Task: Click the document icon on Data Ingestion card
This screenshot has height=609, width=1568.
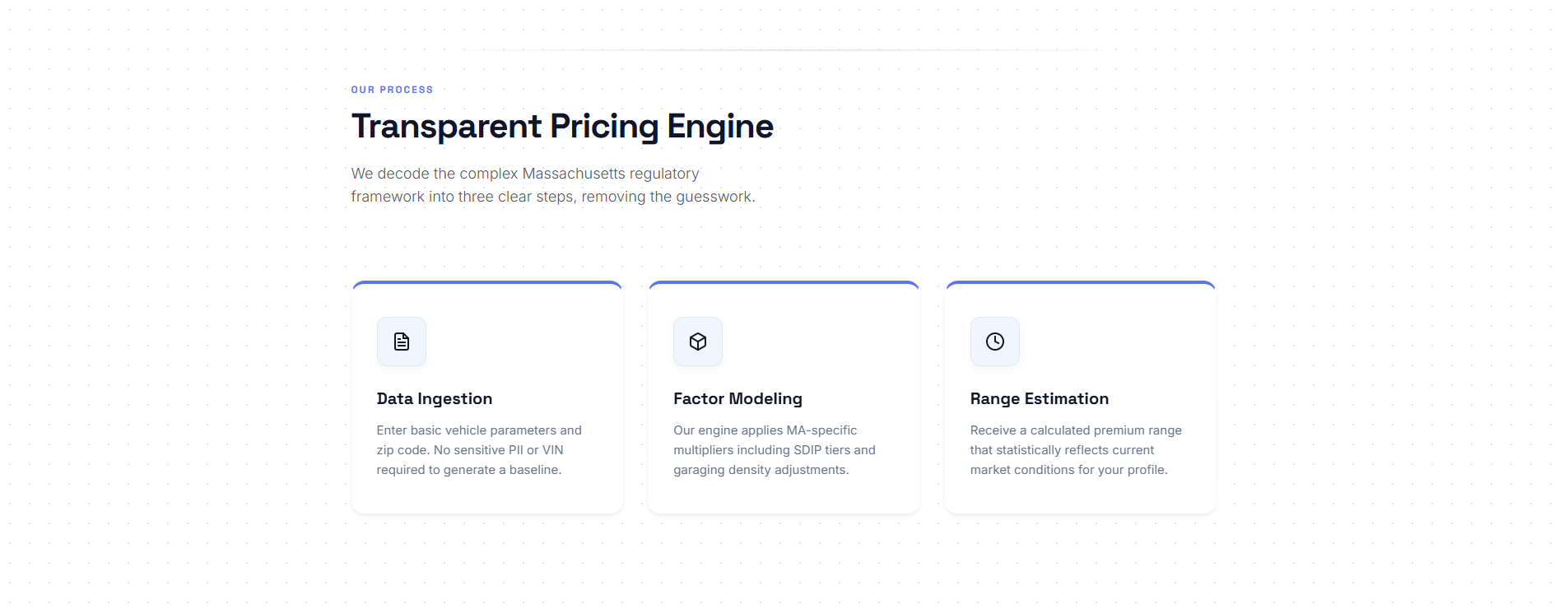Action: click(401, 342)
